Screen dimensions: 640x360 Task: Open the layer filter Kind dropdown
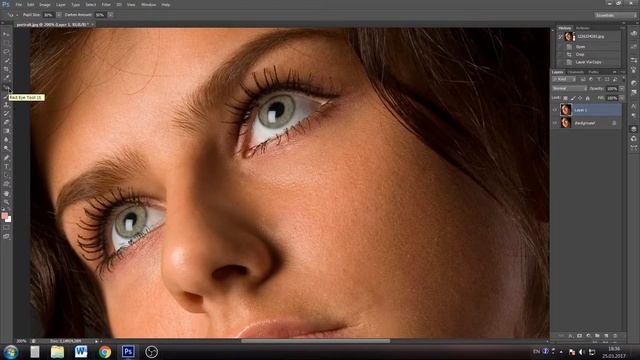(564, 79)
